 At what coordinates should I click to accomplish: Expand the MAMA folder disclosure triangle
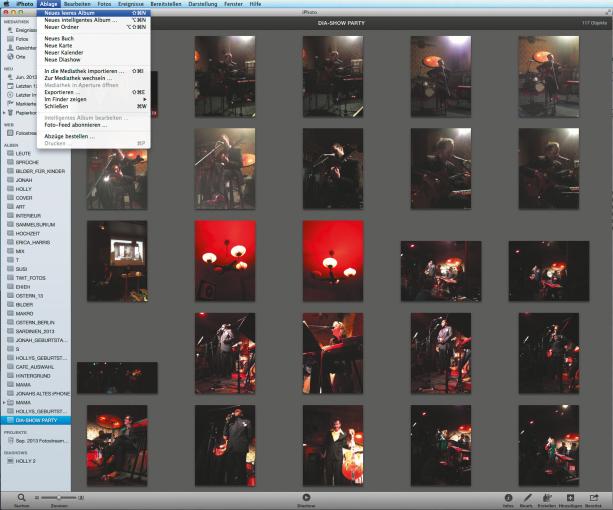click(4, 402)
